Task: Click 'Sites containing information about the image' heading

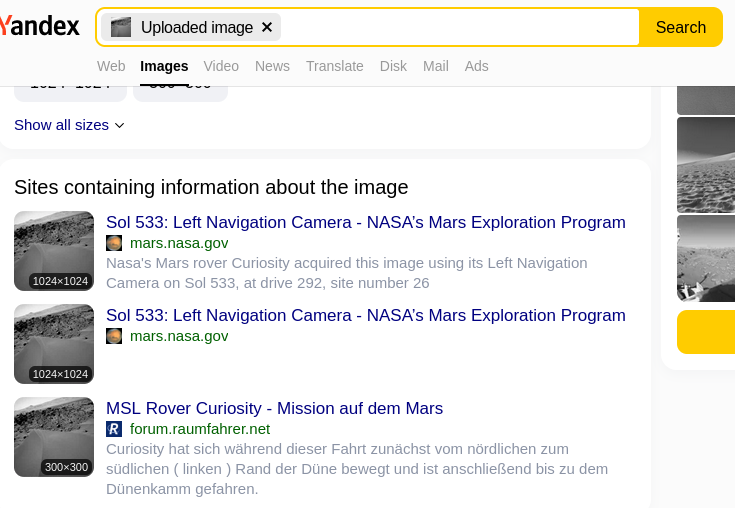Action: coord(211,187)
